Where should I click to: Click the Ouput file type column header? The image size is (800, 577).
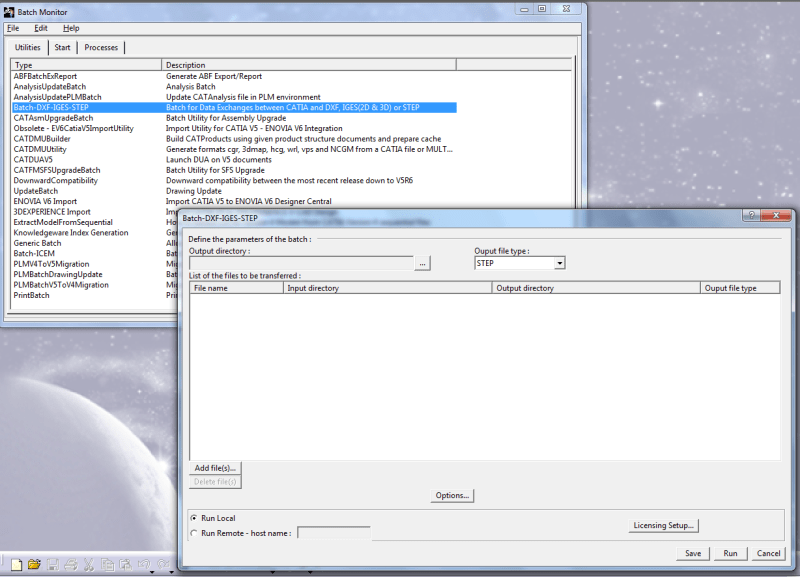pos(740,288)
